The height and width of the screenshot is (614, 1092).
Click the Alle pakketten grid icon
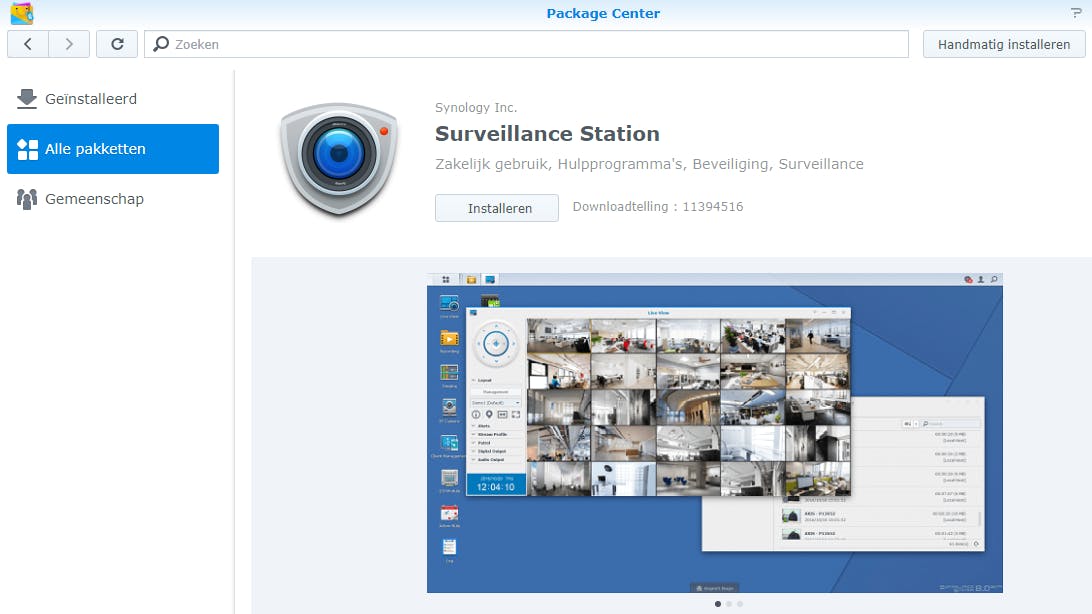pos(27,149)
